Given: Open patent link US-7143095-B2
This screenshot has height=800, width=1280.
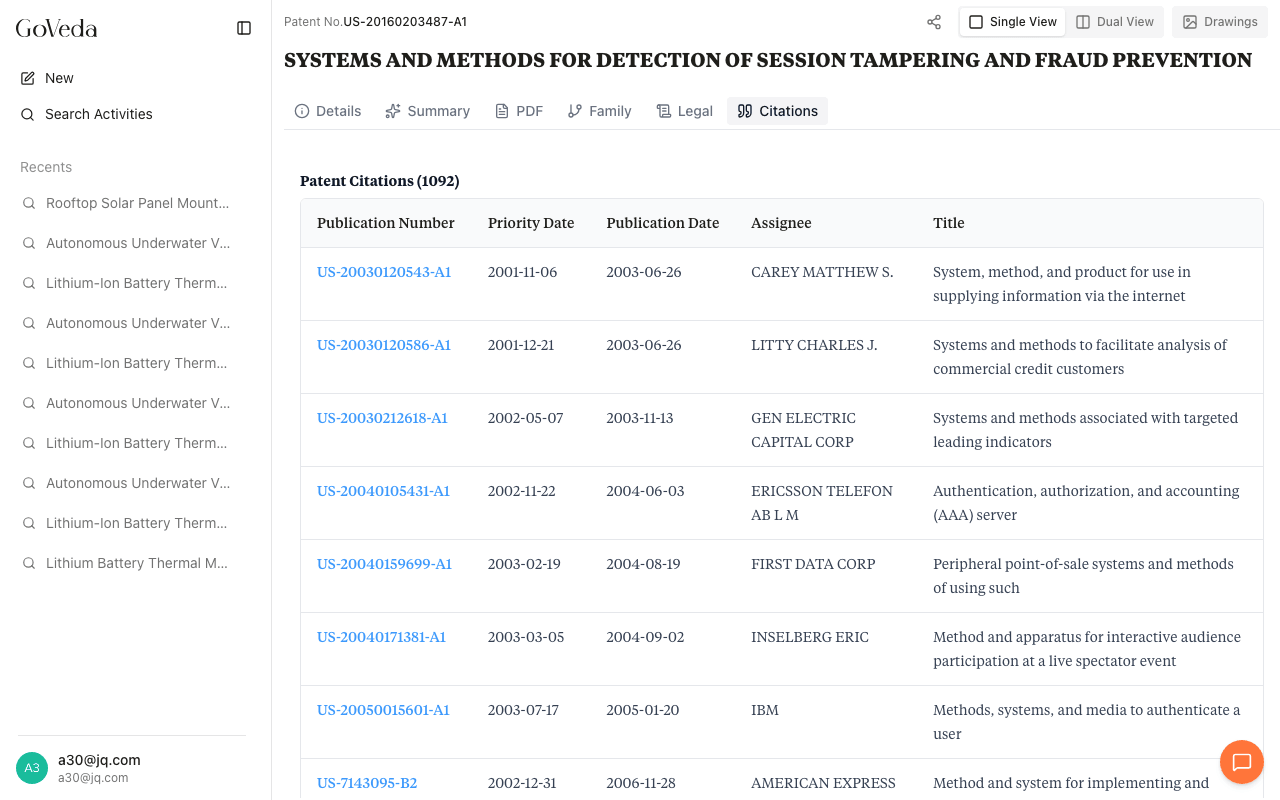Looking at the screenshot, I should click(367, 783).
